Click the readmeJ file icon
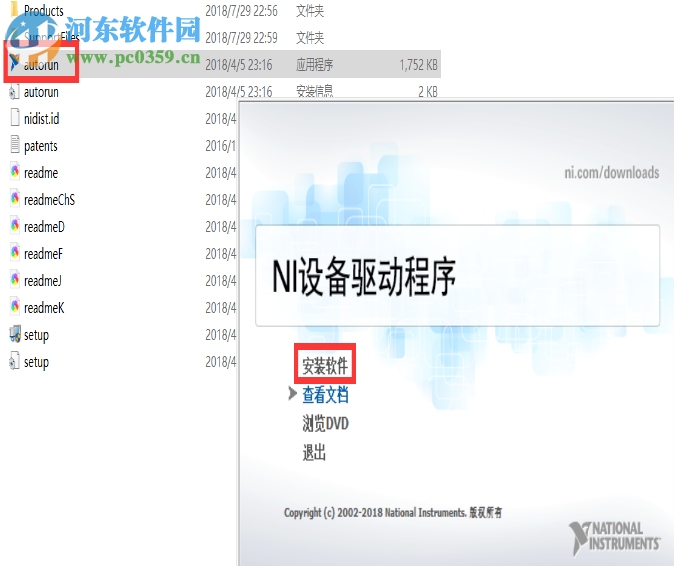This screenshot has width=674, height=566. pyautogui.click(x=15, y=280)
